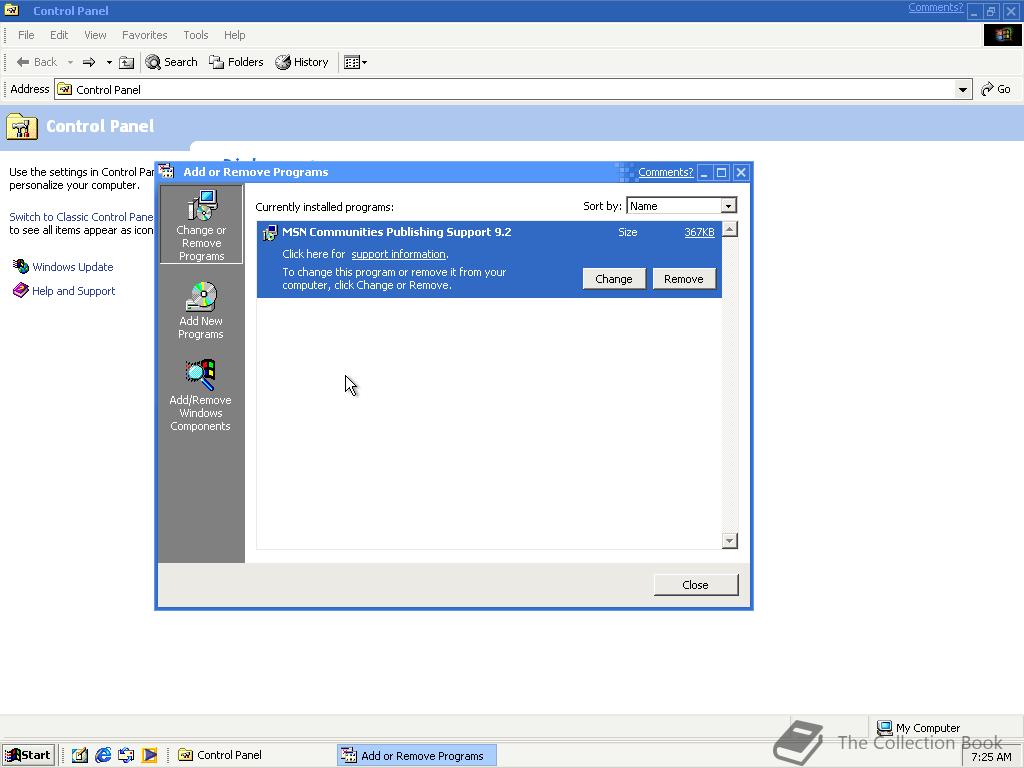Open the Tools menu
The width and height of the screenshot is (1024, 768).
point(195,35)
